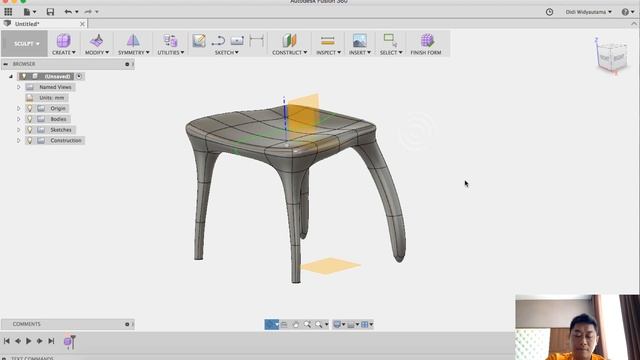
Task: Select the sketch Rectangle tool icon
Action: point(237,41)
